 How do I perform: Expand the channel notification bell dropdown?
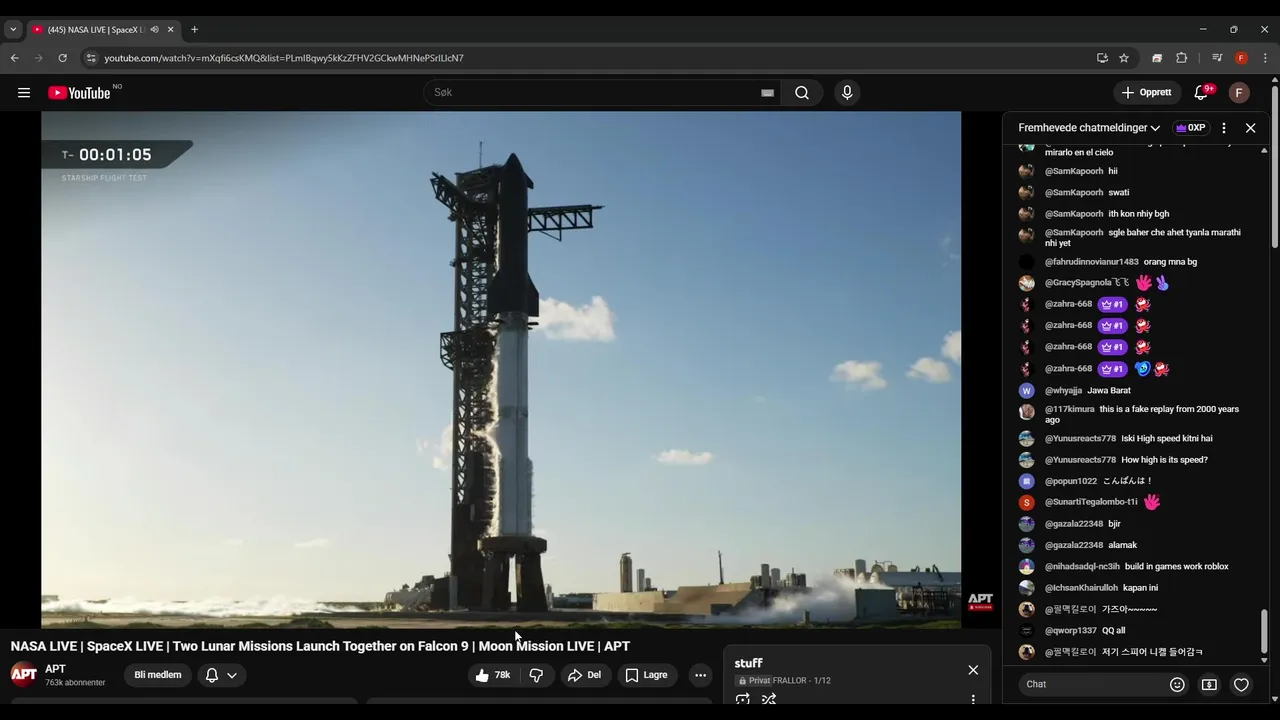coord(221,675)
